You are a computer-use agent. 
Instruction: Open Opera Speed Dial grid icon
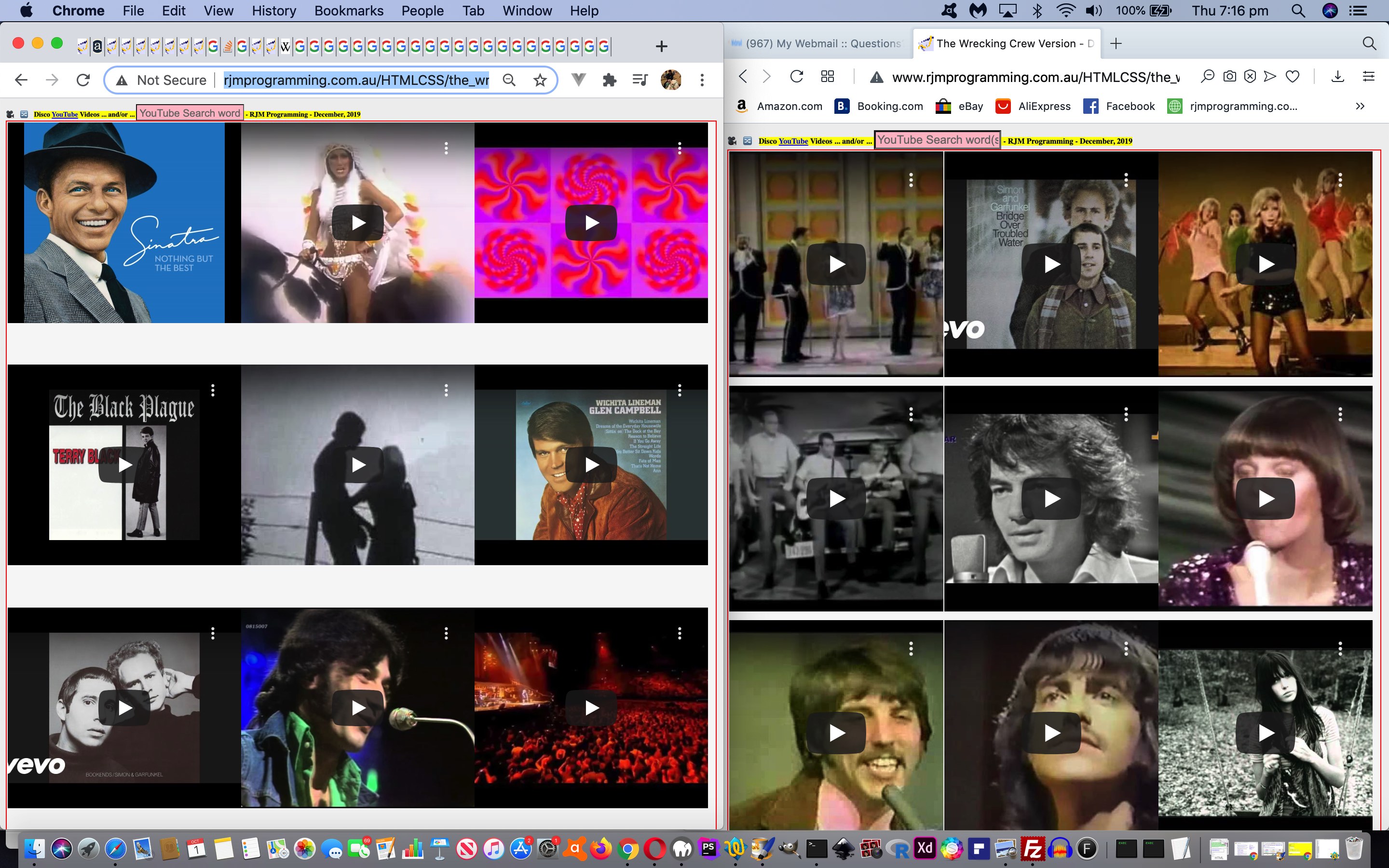(x=827, y=76)
